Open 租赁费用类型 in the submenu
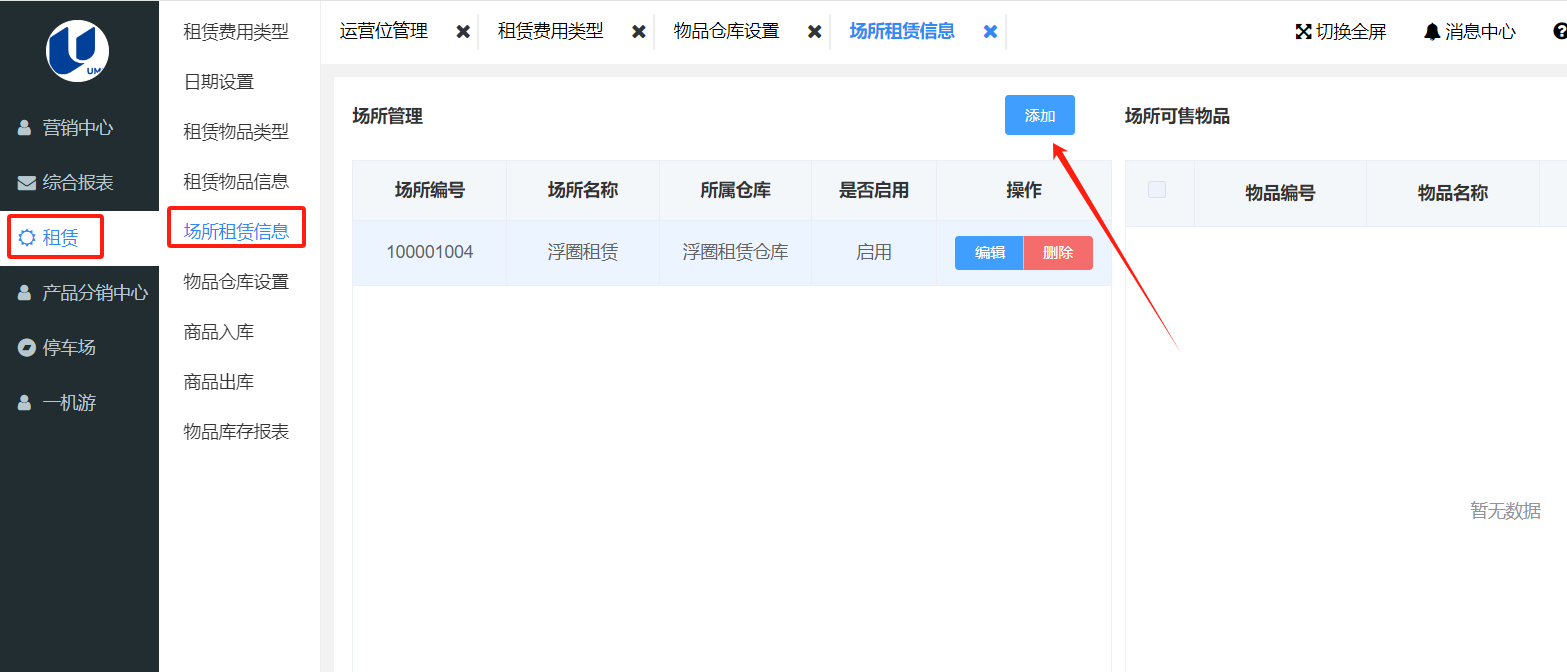This screenshot has width=1567, height=672. tap(236, 32)
